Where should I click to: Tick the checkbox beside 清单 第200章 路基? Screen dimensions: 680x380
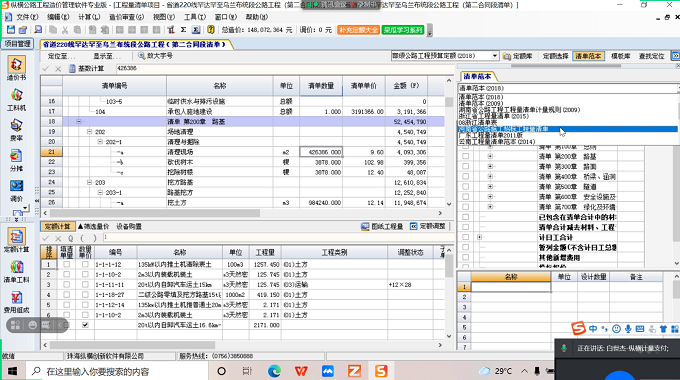[x=465, y=156]
